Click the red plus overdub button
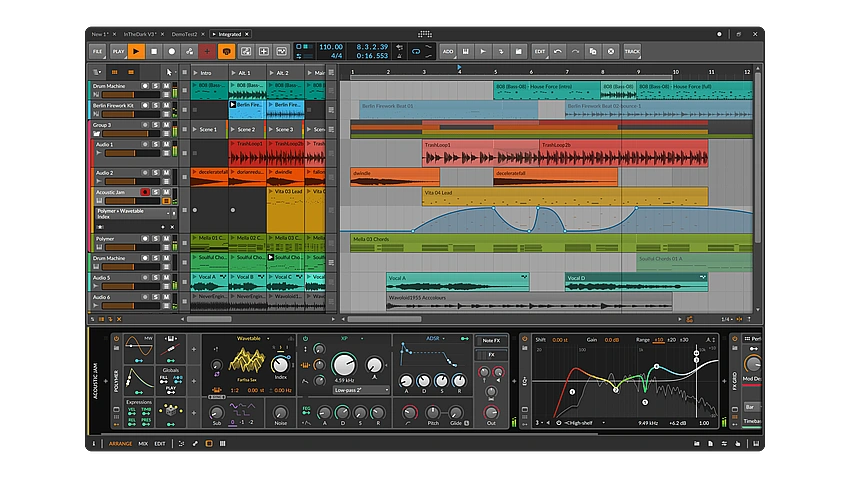 tap(207, 51)
